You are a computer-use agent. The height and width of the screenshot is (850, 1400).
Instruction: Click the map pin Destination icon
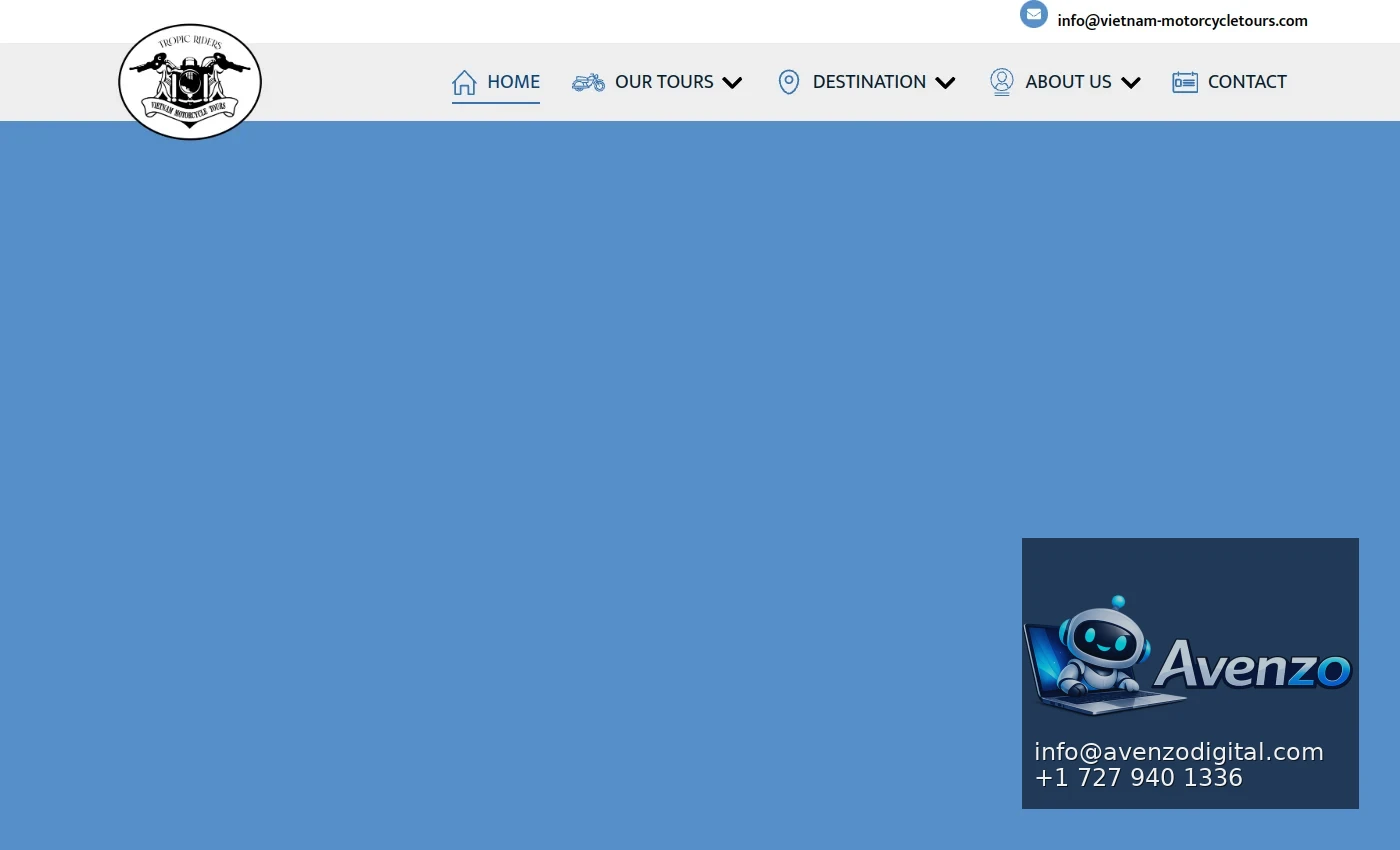pyautogui.click(x=789, y=82)
